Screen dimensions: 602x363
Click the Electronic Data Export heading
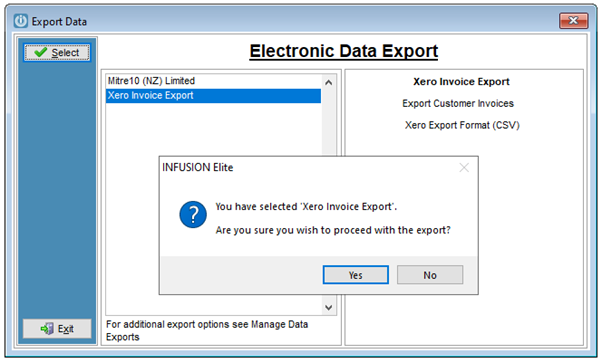(344, 51)
